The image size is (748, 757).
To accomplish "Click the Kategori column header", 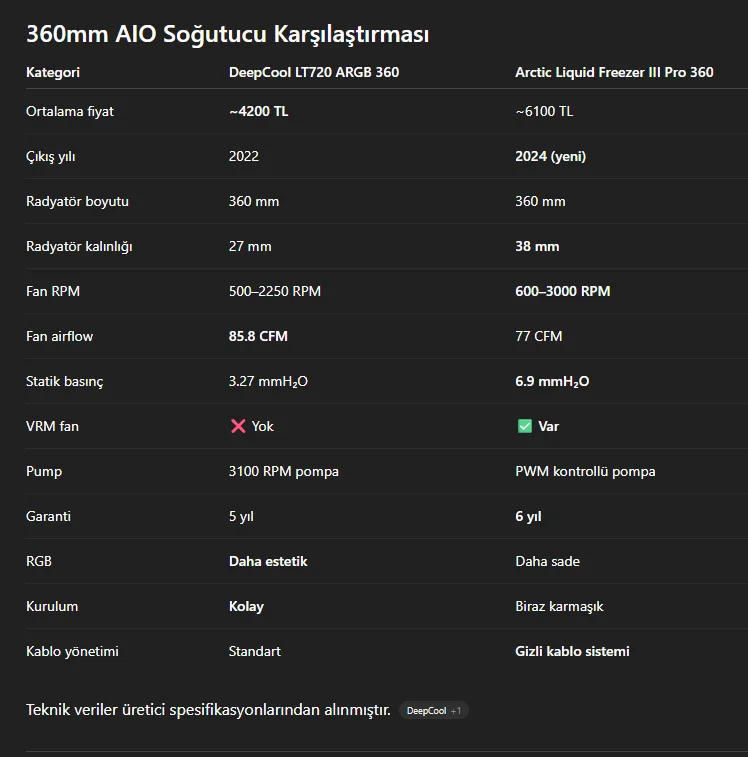I will tap(53, 72).
